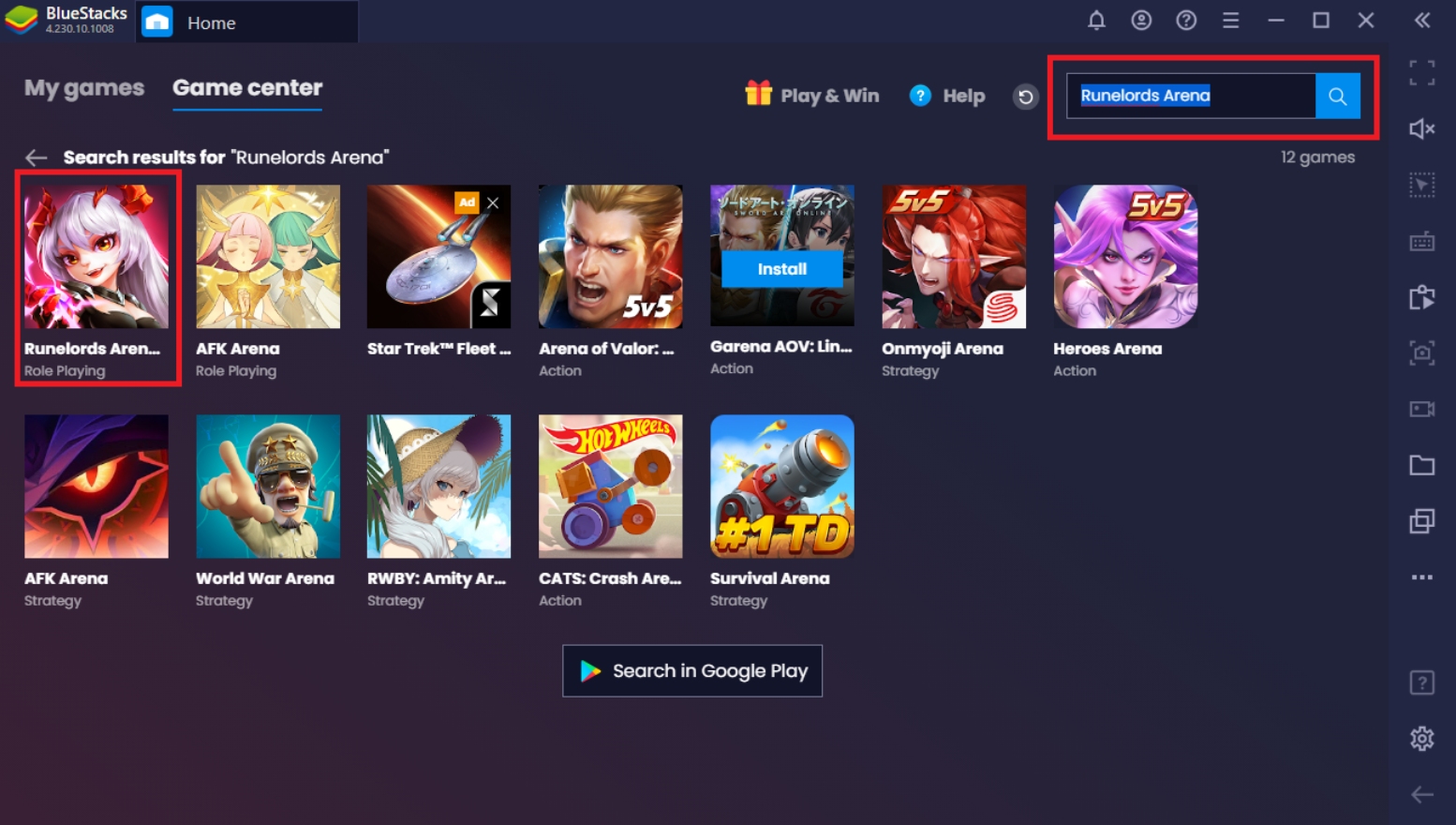Open the media folder icon

[1422, 465]
